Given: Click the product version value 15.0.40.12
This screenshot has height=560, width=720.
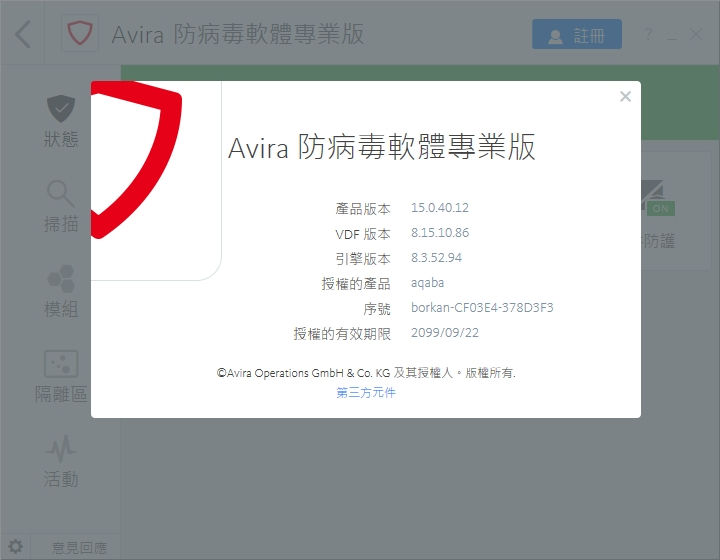Looking at the screenshot, I should click(439, 208).
